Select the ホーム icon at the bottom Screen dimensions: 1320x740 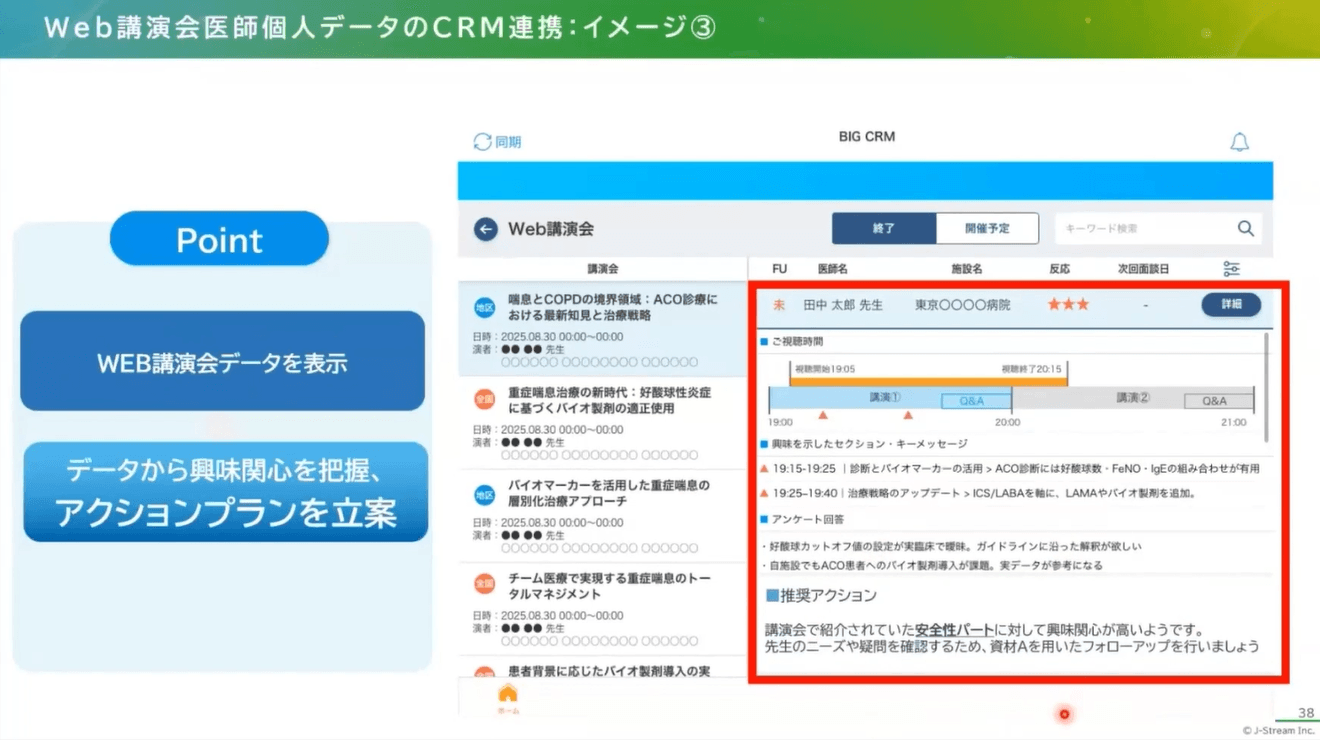508,693
